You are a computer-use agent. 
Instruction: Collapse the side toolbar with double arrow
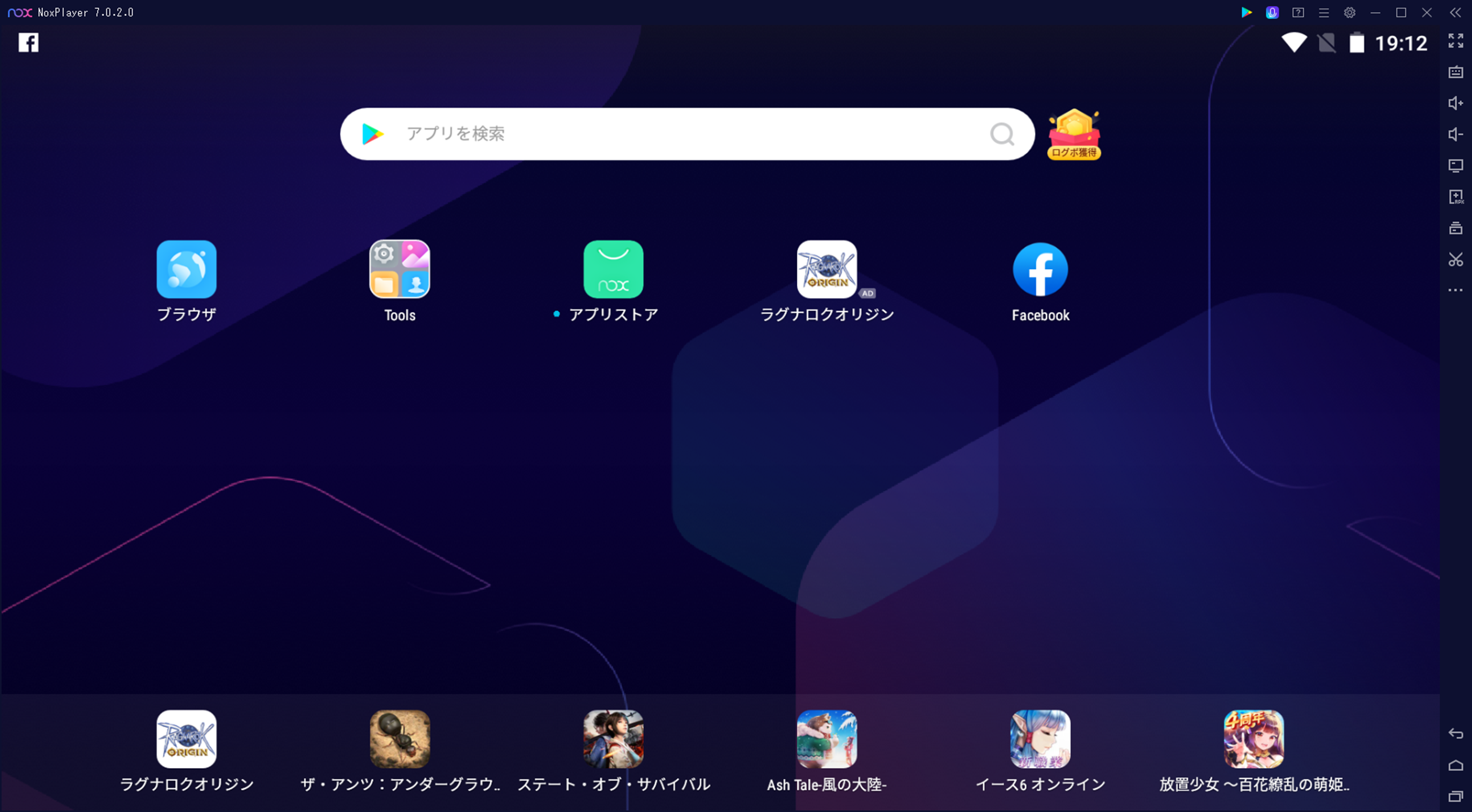[1455, 12]
